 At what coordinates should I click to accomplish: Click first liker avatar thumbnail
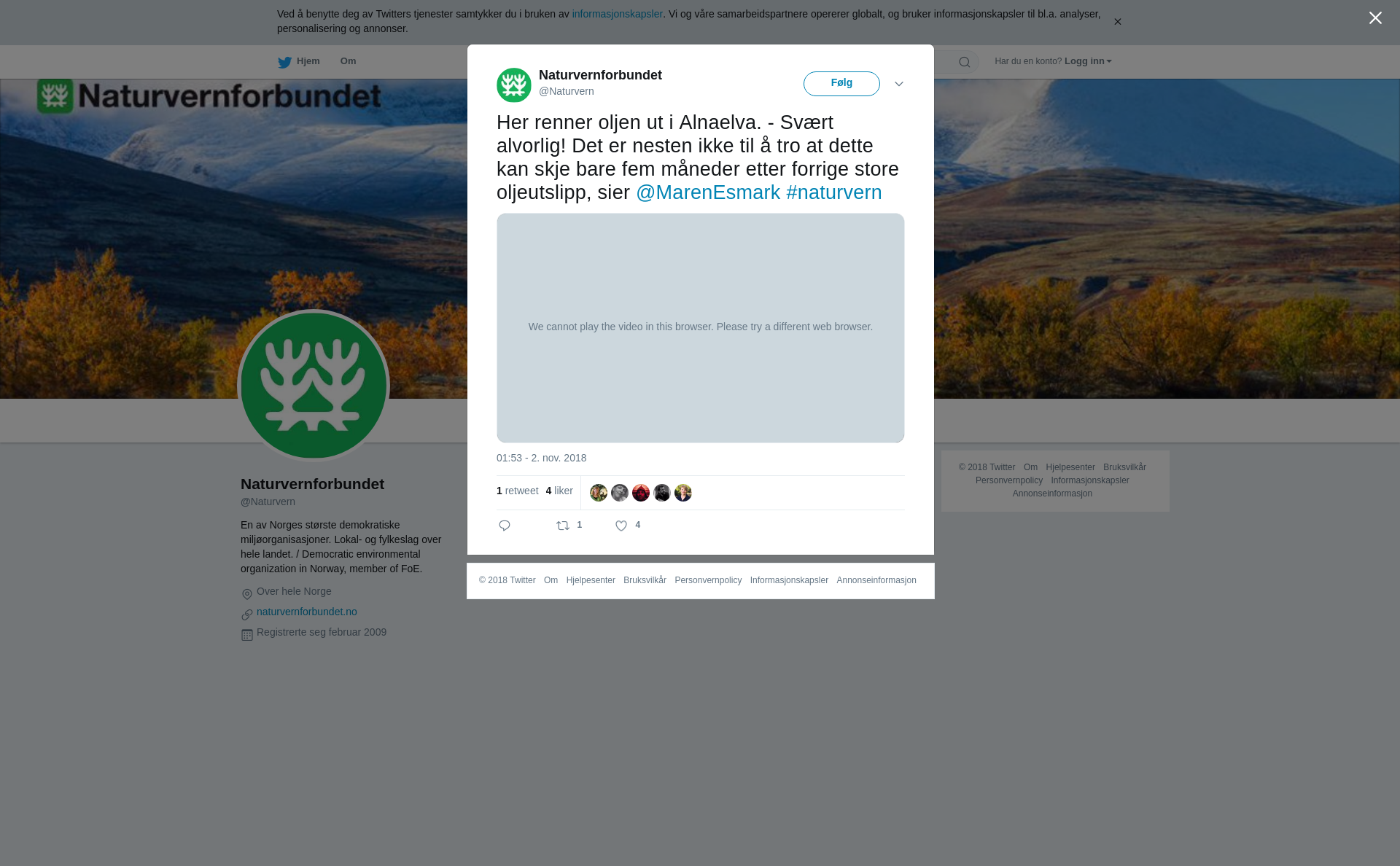(599, 493)
